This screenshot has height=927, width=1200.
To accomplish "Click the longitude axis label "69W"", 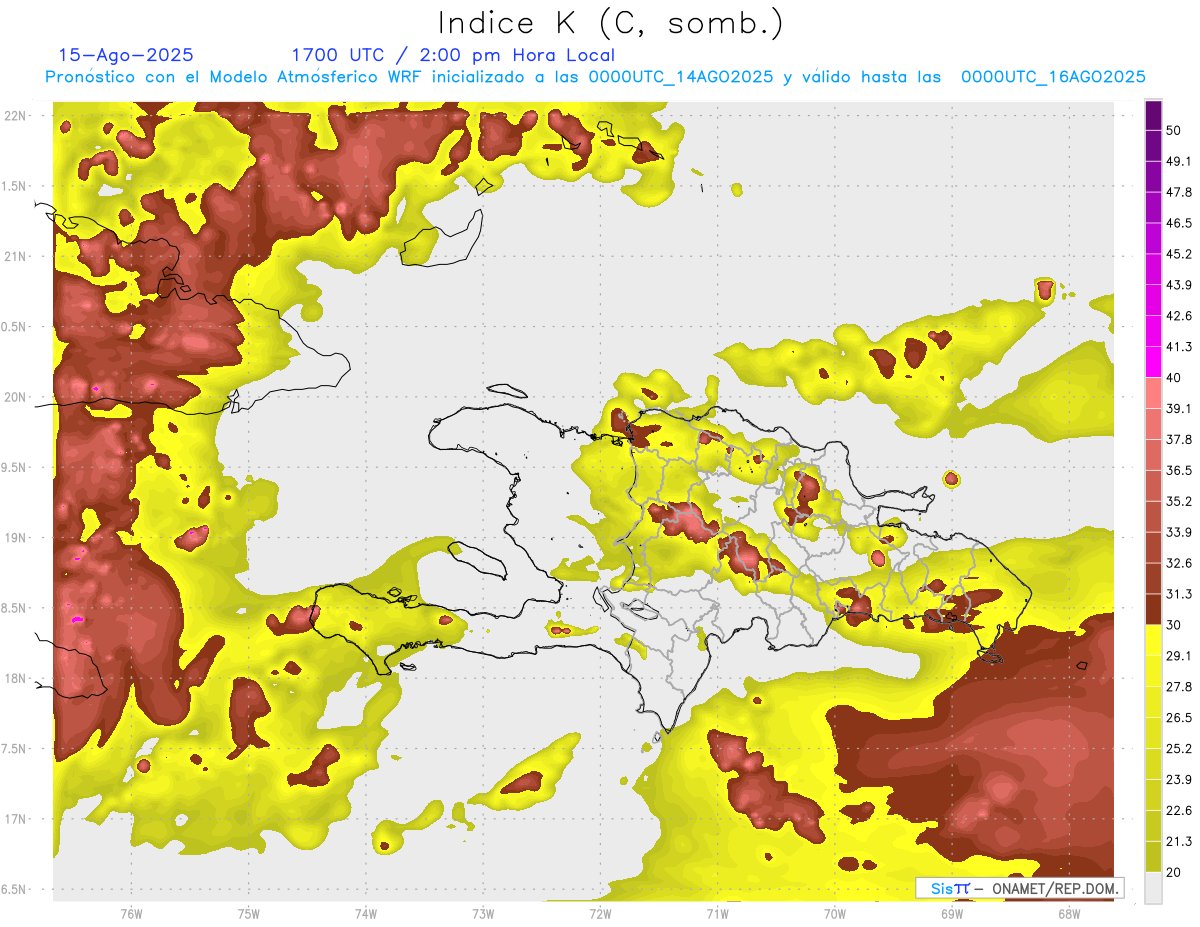I will [x=952, y=914].
